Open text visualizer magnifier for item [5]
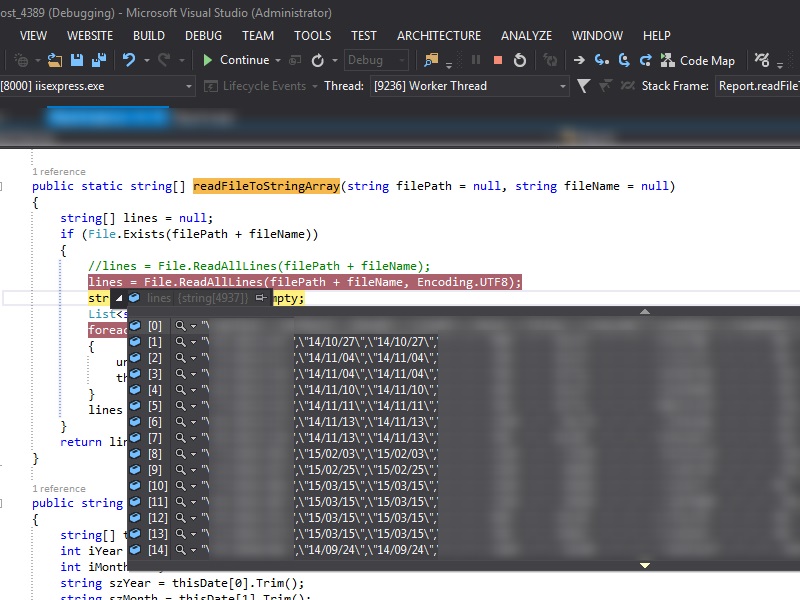800x600 pixels. pos(180,406)
